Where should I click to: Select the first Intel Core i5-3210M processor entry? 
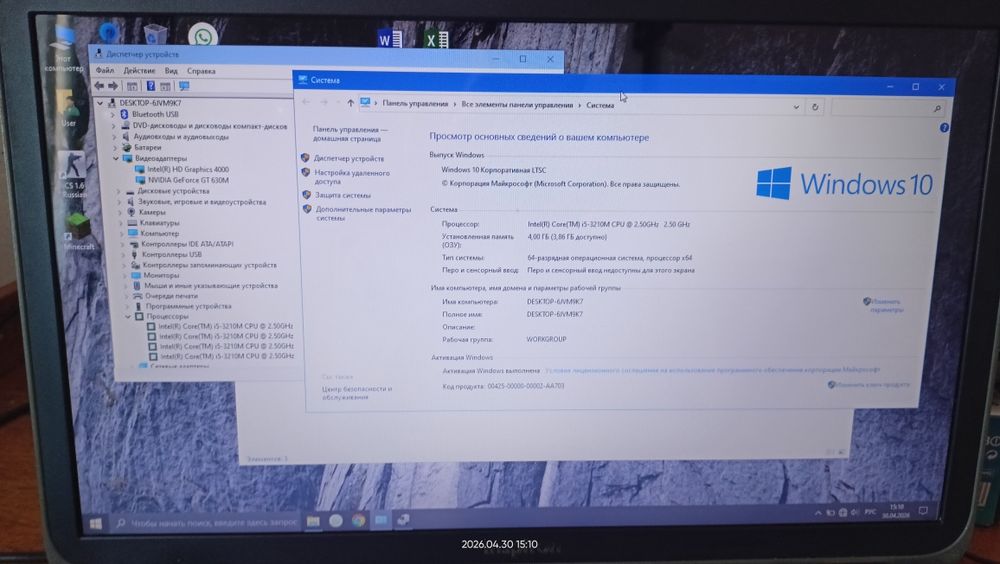coord(225,326)
